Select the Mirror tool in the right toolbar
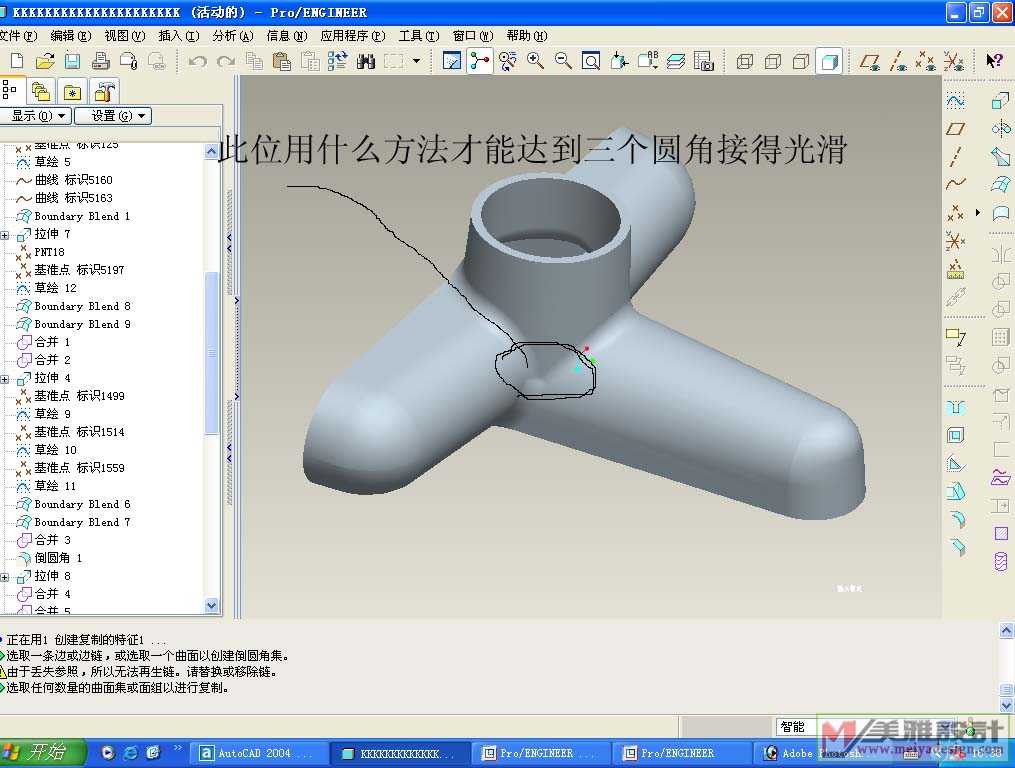 click(1000, 254)
